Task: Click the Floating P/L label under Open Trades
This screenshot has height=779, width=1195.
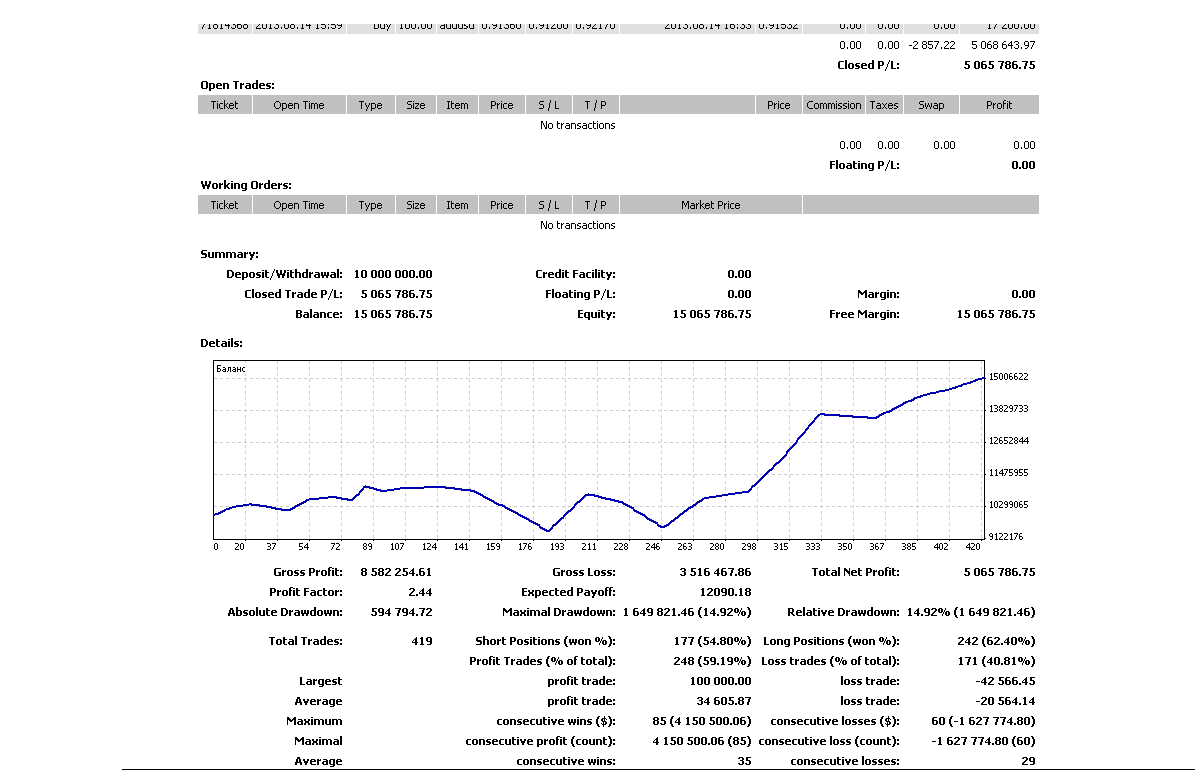Action: [864, 165]
